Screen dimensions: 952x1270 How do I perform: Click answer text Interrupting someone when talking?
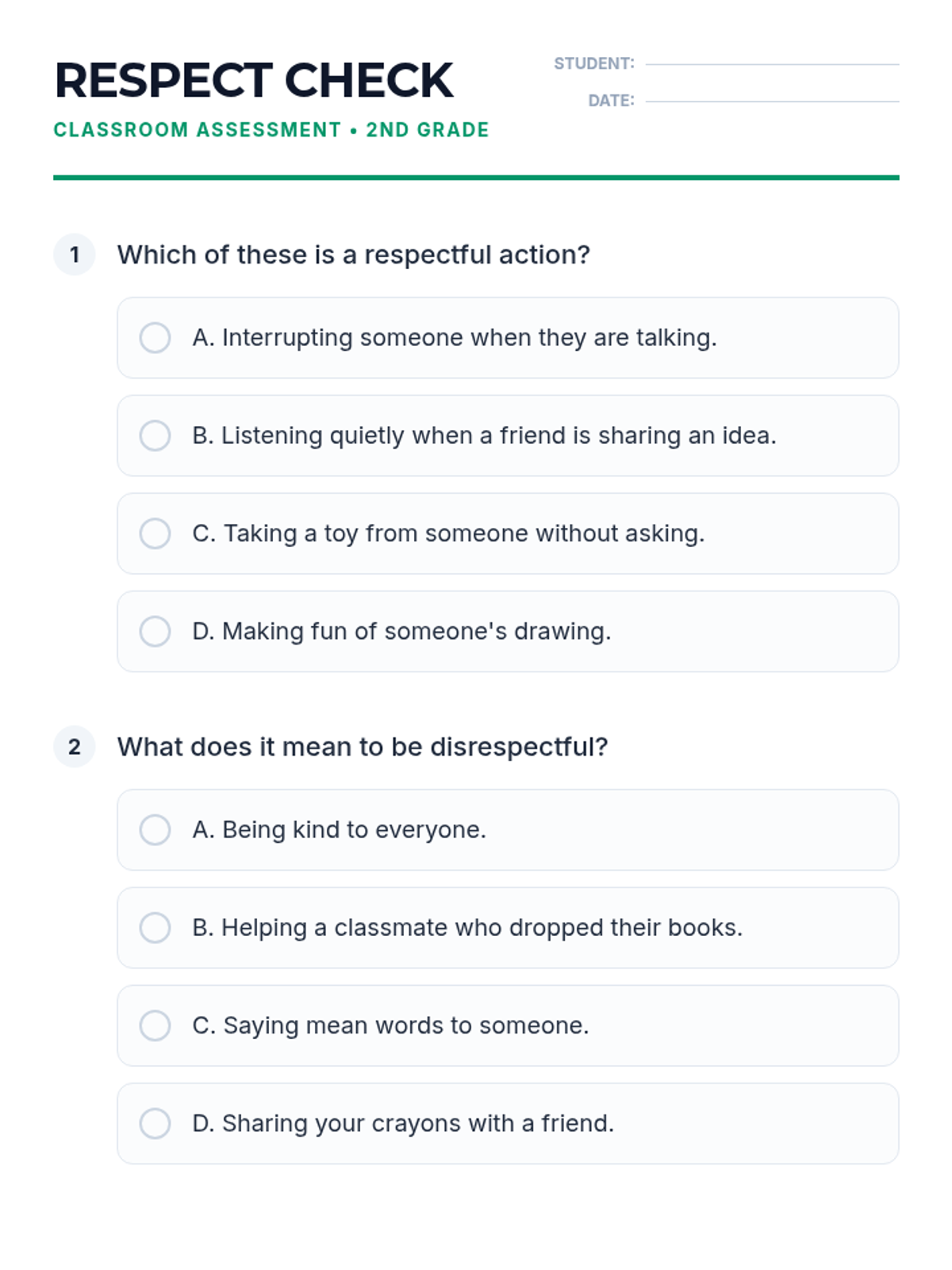pyautogui.click(x=455, y=338)
